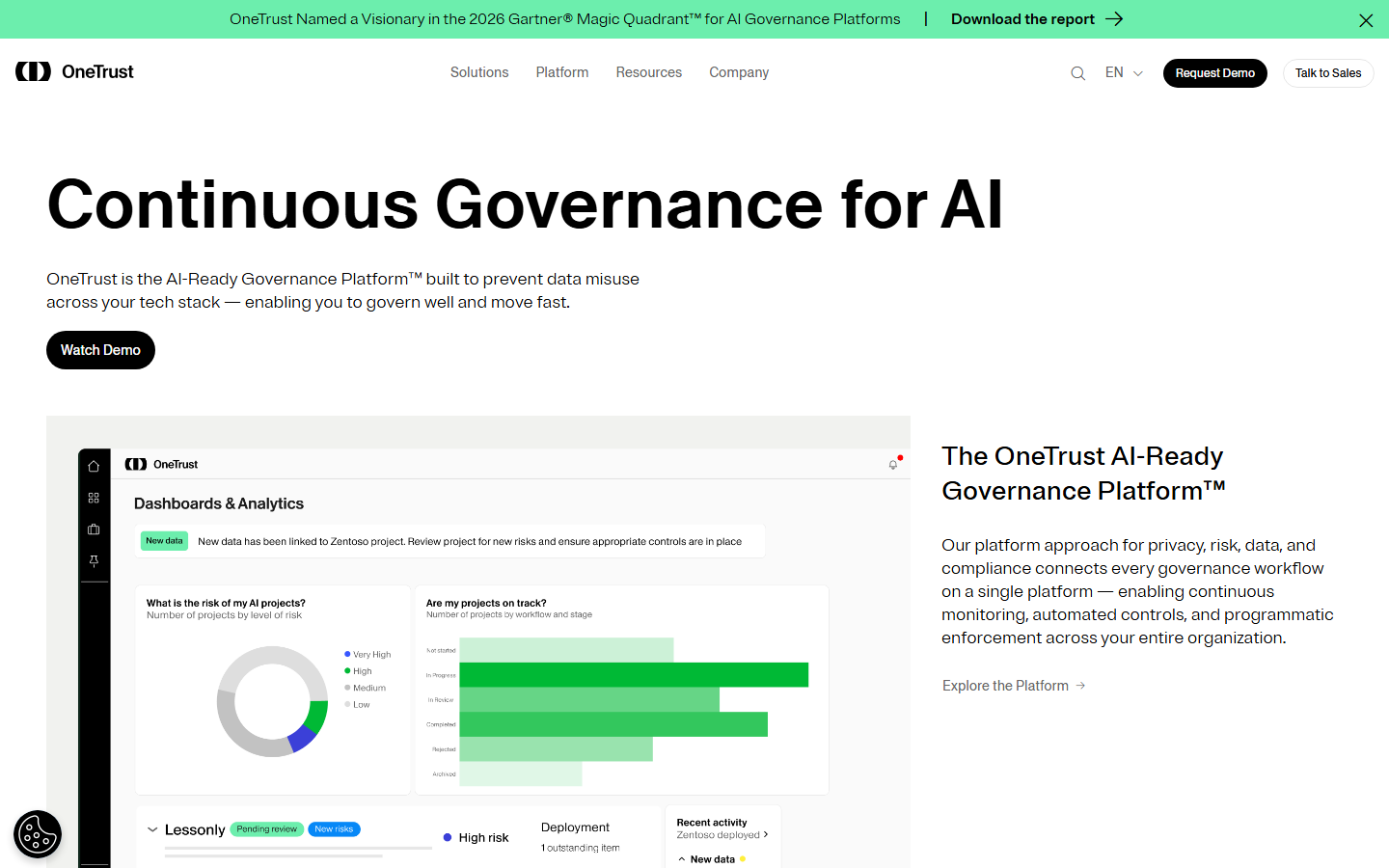This screenshot has height=868, width=1389.
Task: Click the OneTrust logo inside dashboard preview
Action: pos(161,464)
